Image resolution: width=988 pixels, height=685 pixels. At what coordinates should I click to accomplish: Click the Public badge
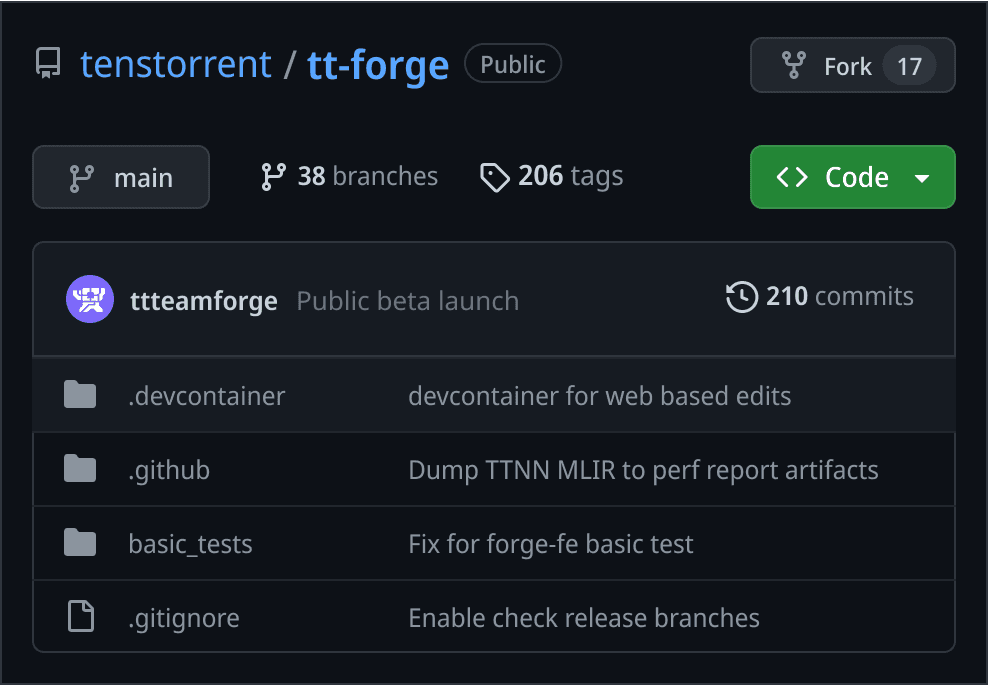(513, 63)
